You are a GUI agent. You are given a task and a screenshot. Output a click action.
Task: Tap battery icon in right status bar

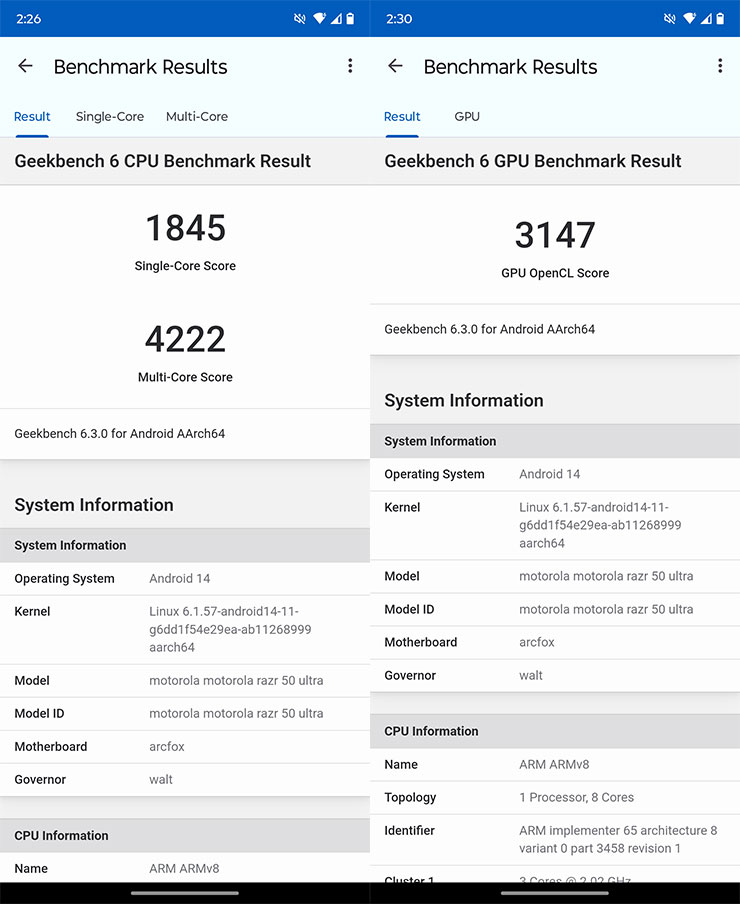tap(720, 18)
